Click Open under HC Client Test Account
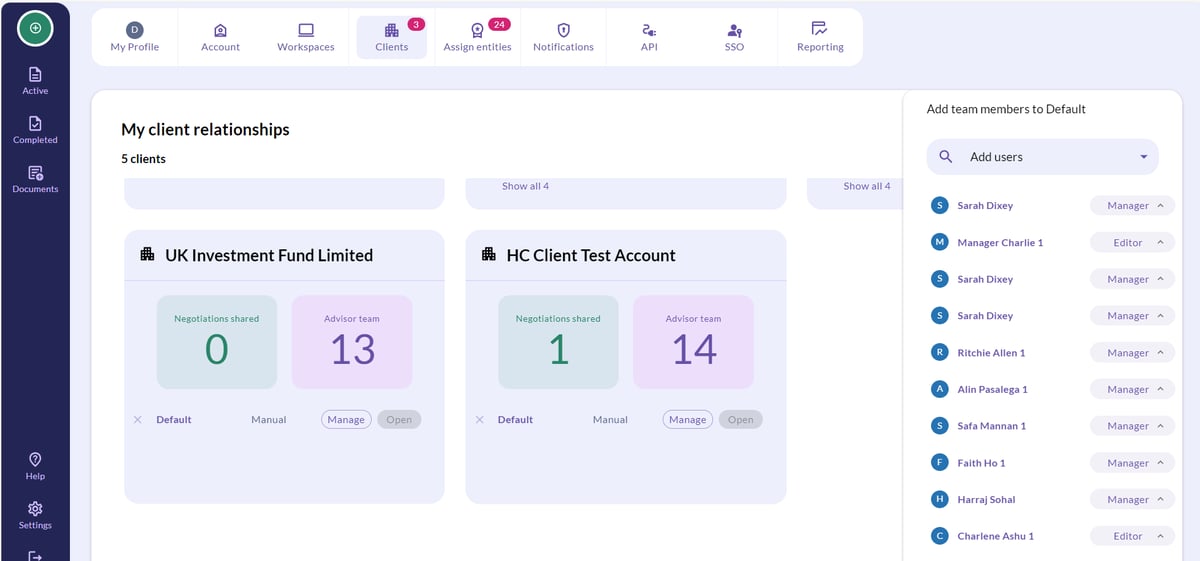The height and width of the screenshot is (561, 1200). tap(741, 420)
